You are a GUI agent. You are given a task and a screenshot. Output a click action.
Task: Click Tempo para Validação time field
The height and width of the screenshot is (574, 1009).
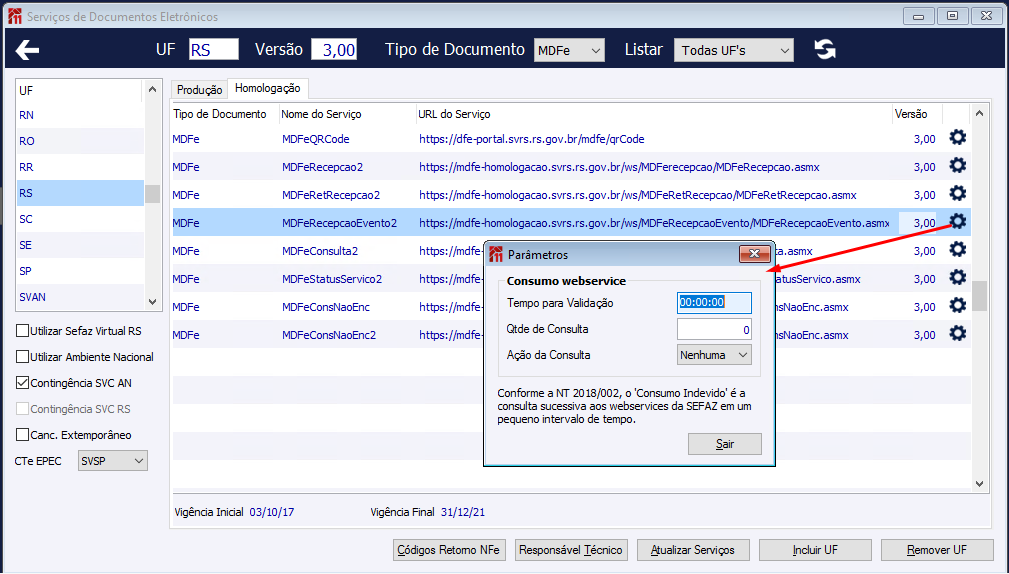pos(714,303)
